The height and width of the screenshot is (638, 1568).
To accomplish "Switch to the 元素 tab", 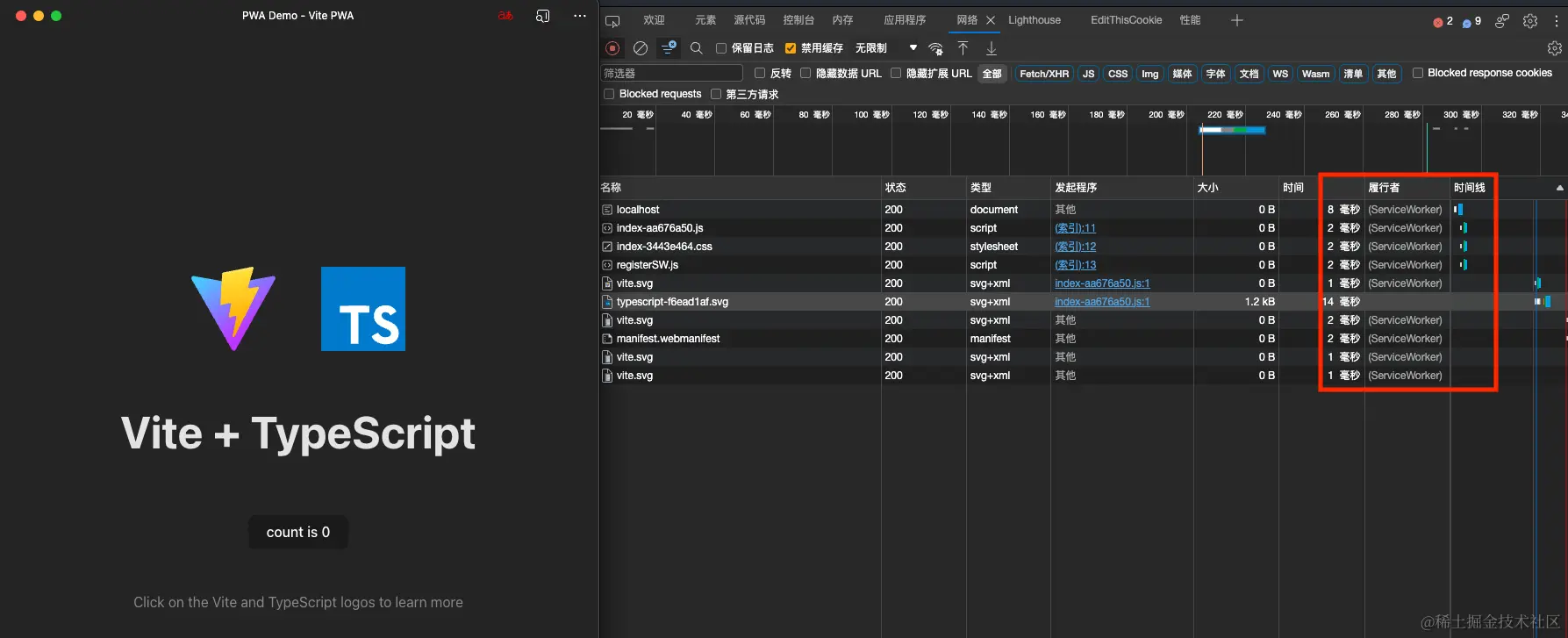I will point(705,20).
